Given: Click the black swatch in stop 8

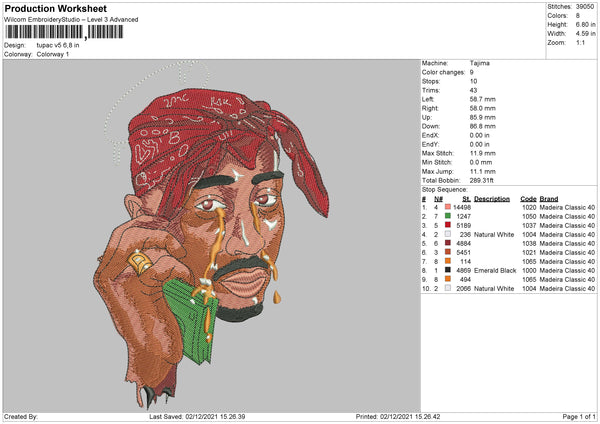Looking at the screenshot, I should [448, 270].
